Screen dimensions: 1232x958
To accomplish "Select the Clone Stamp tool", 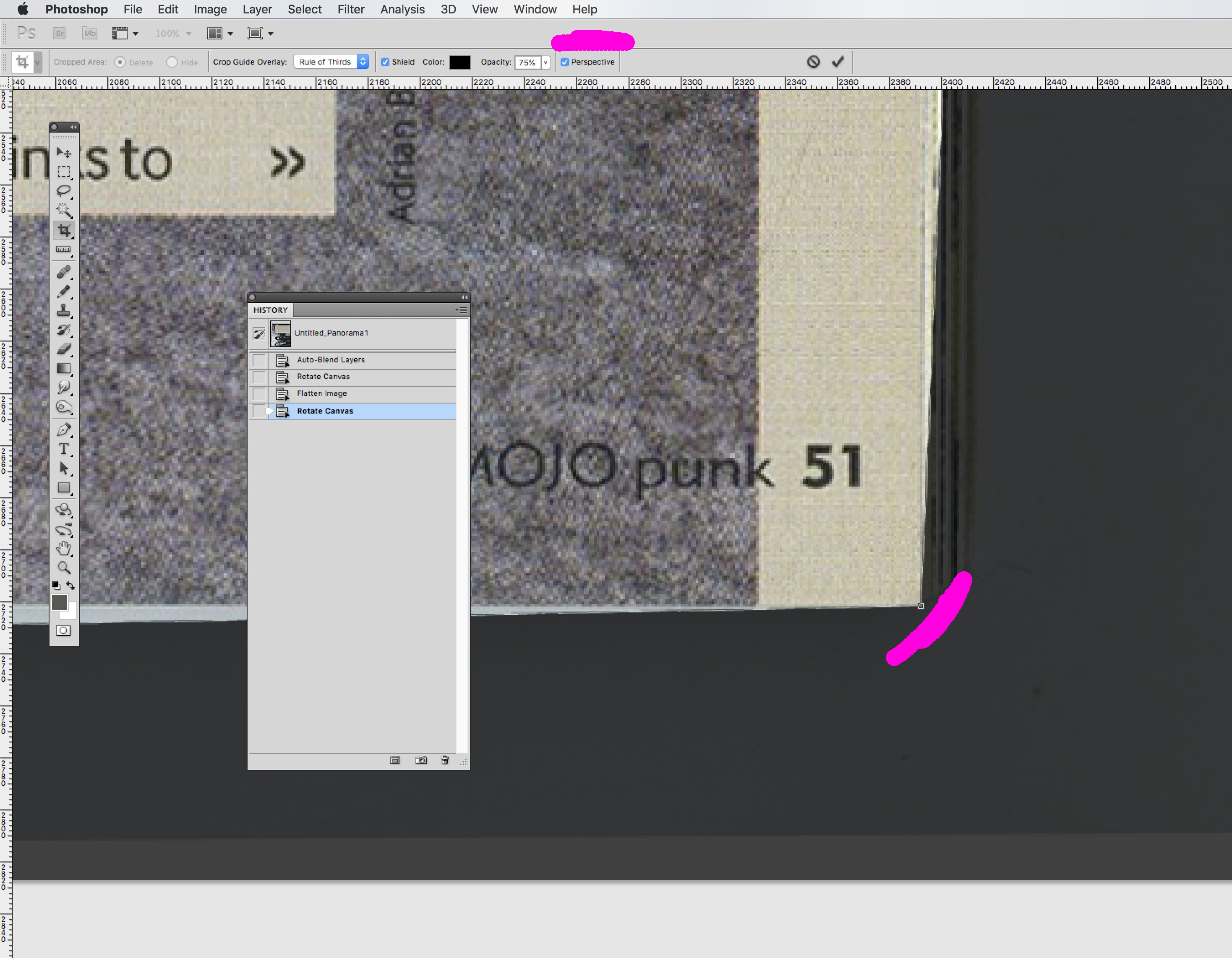I will coord(64,311).
